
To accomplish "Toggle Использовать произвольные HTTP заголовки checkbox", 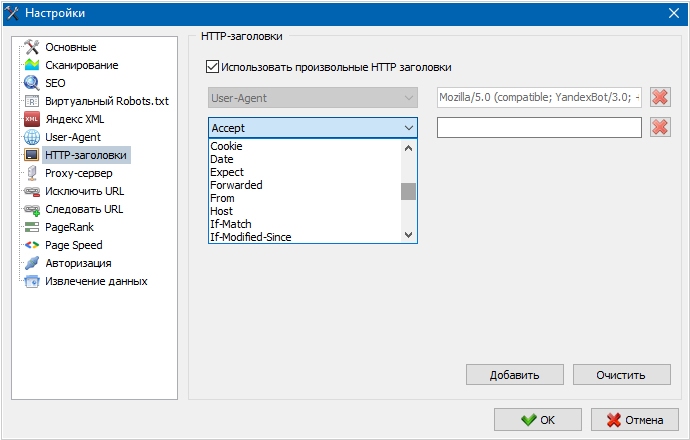I will click(x=211, y=67).
